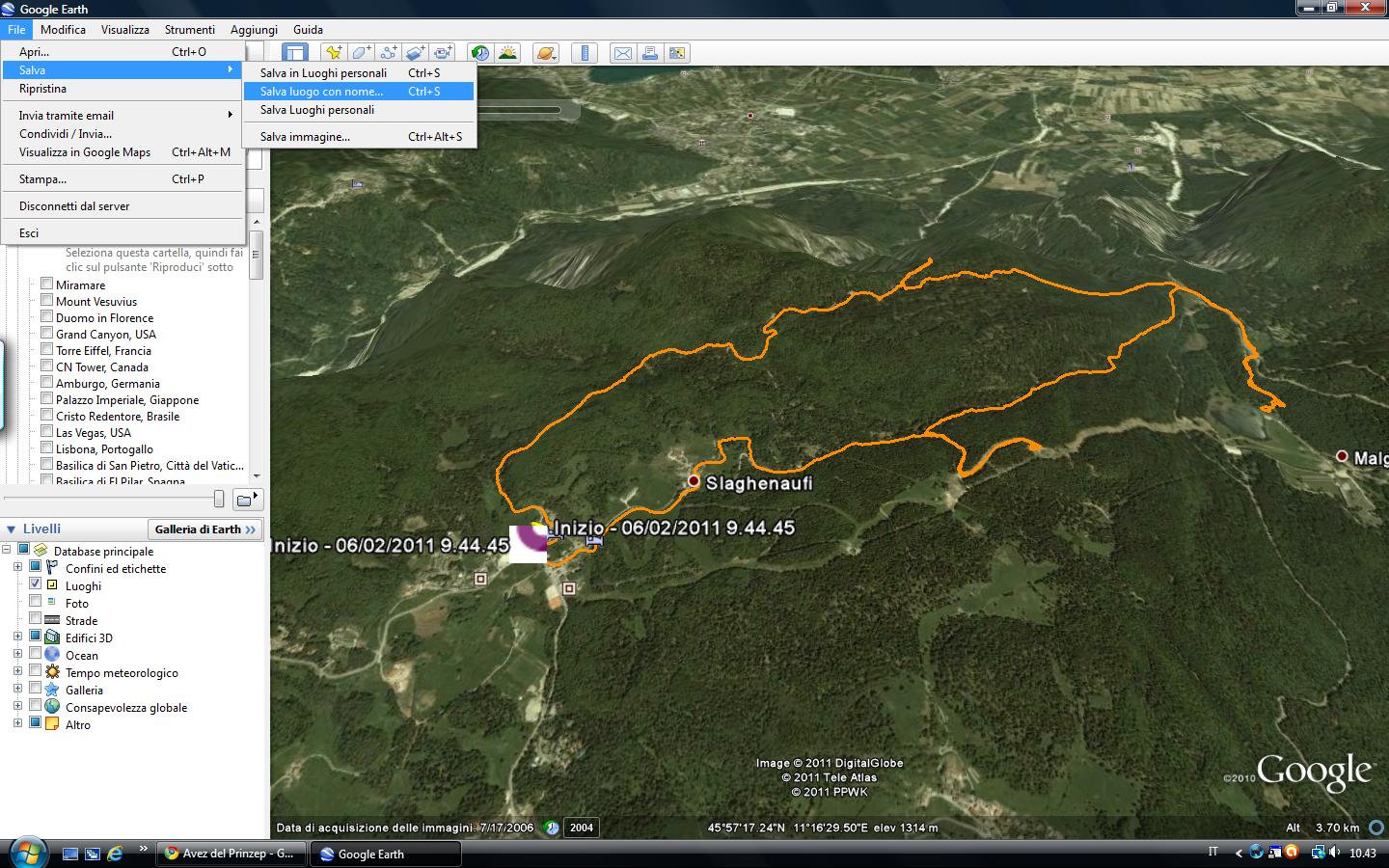Click the email envelope icon
Viewport: 1389px width, 868px height.
(x=623, y=53)
